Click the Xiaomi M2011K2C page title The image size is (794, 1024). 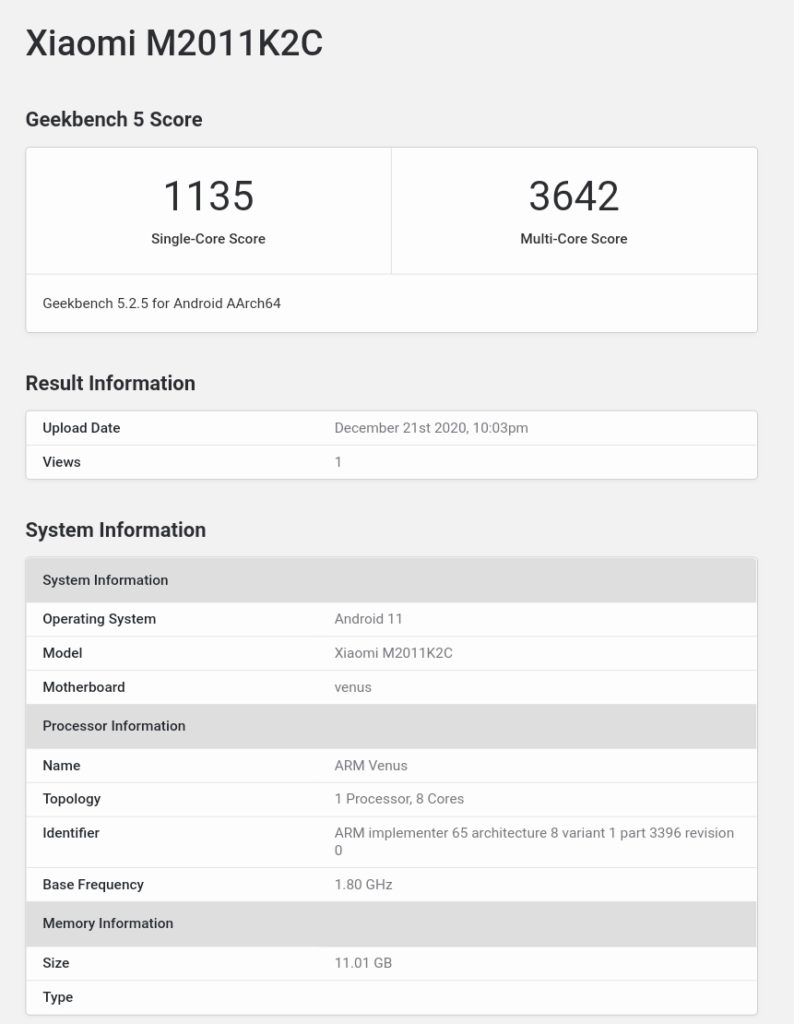click(x=174, y=45)
